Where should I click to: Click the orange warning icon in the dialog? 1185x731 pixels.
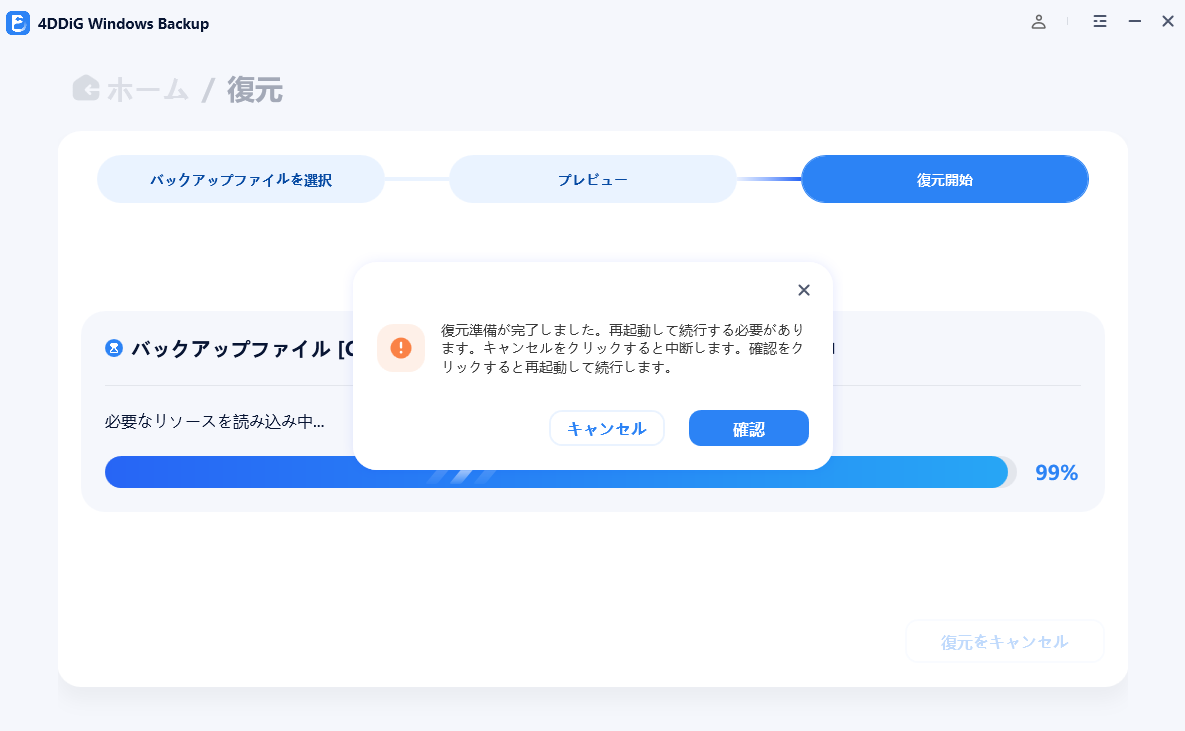[401, 348]
